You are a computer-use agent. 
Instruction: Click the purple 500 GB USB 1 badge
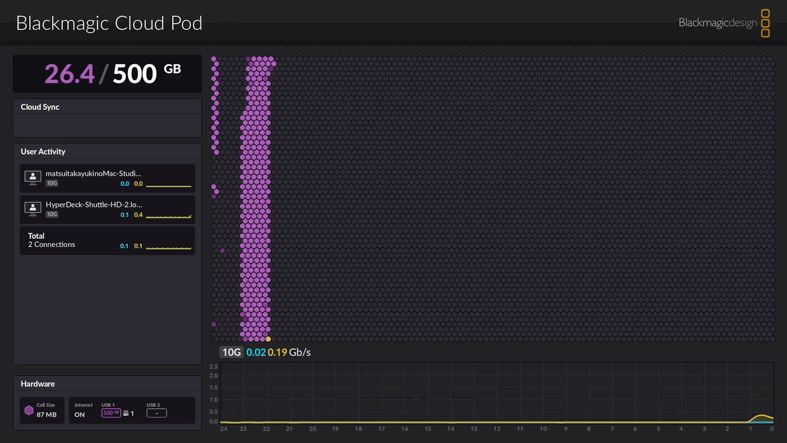tap(111, 413)
